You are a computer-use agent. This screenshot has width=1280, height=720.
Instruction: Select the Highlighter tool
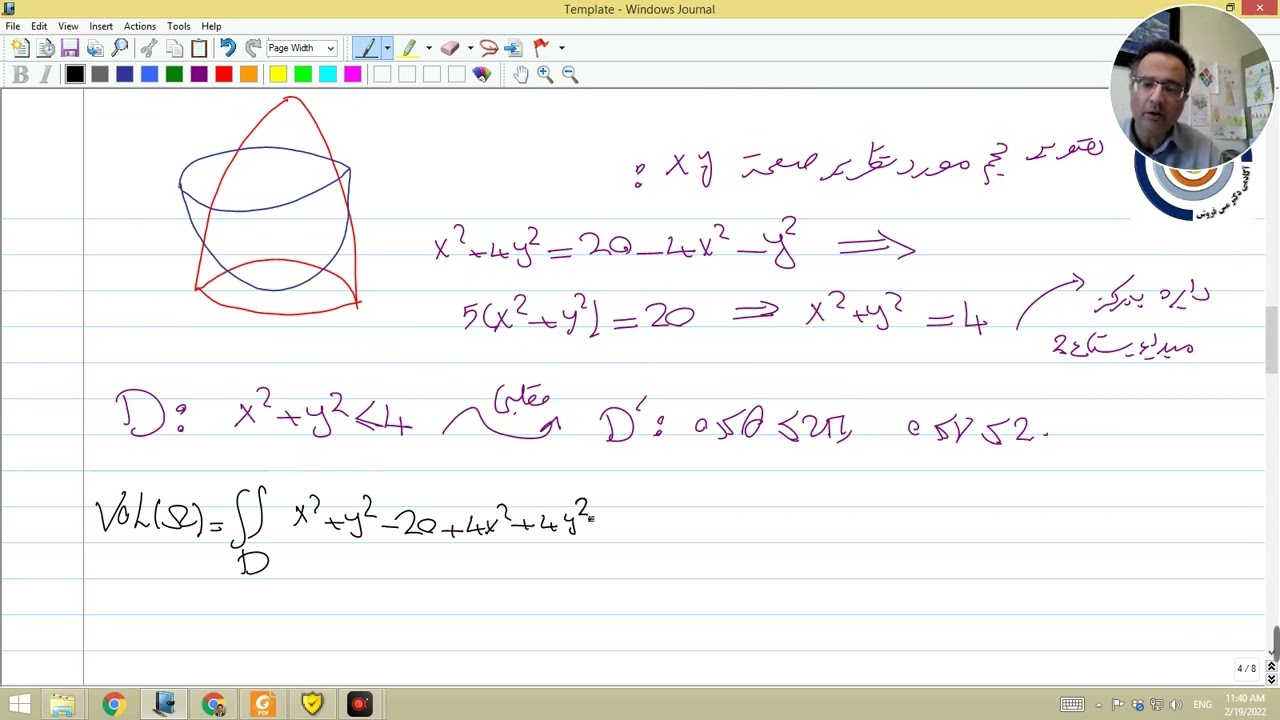409,48
